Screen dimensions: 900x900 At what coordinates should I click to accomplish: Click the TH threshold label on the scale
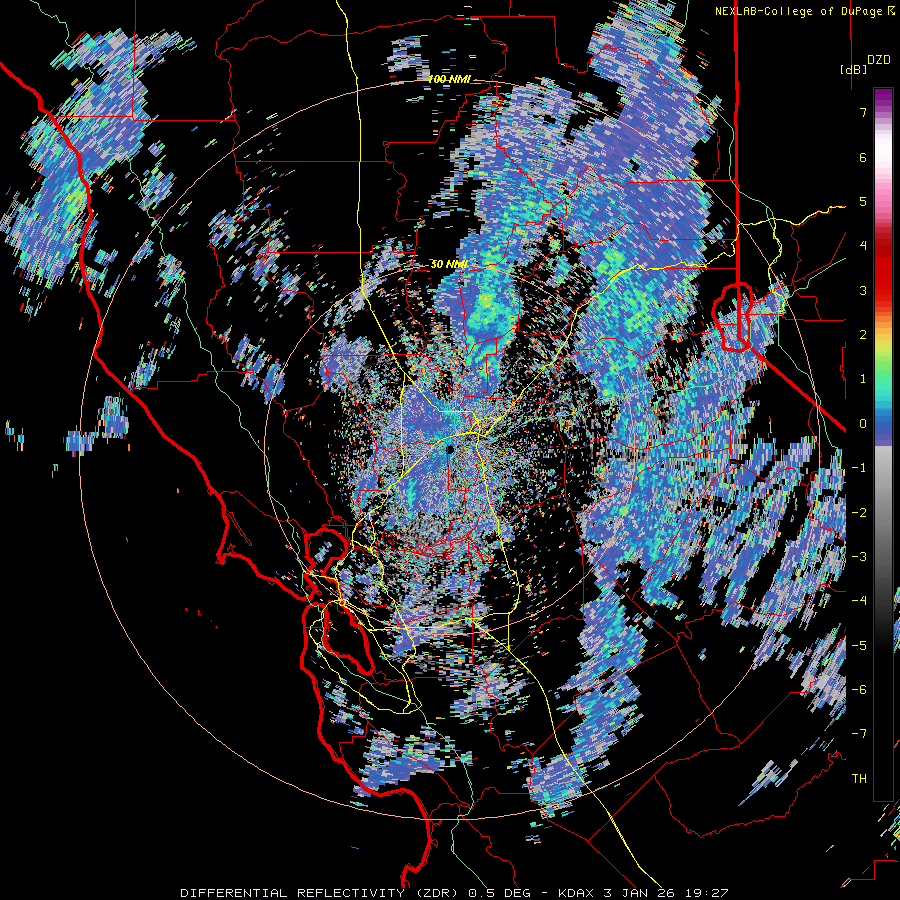click(859, 778)
